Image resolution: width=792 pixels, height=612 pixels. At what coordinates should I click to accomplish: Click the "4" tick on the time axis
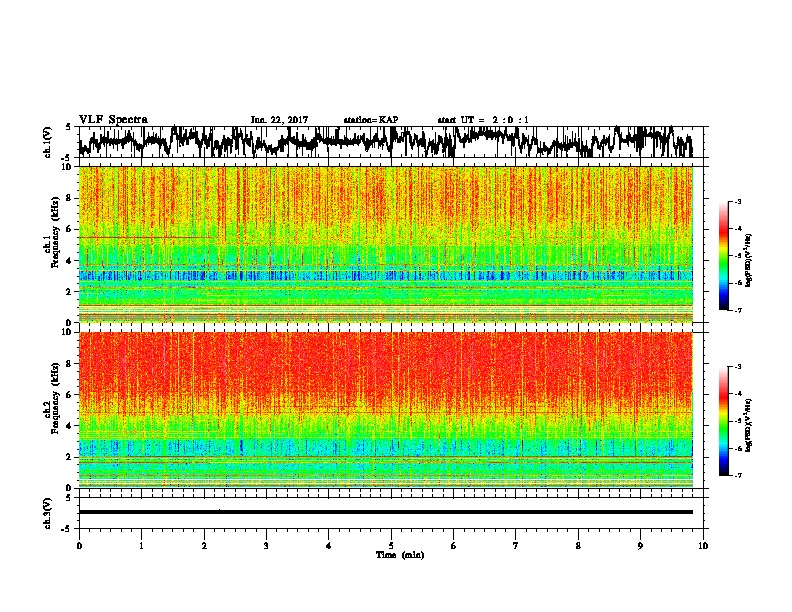tap(329, 546)
